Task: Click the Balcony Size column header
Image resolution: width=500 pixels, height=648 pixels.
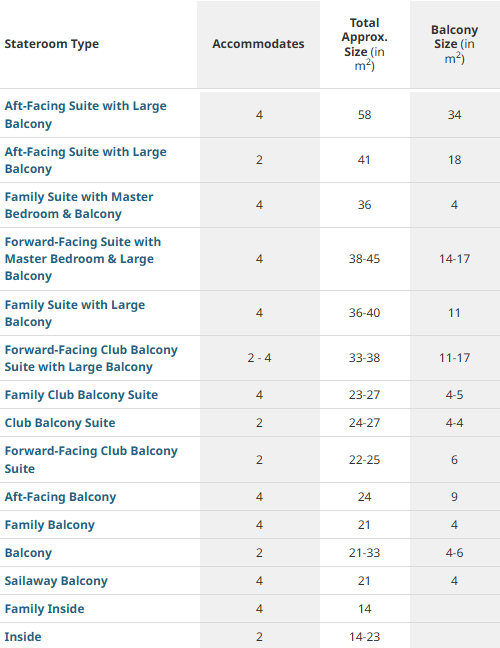Action: click(455, 44)
